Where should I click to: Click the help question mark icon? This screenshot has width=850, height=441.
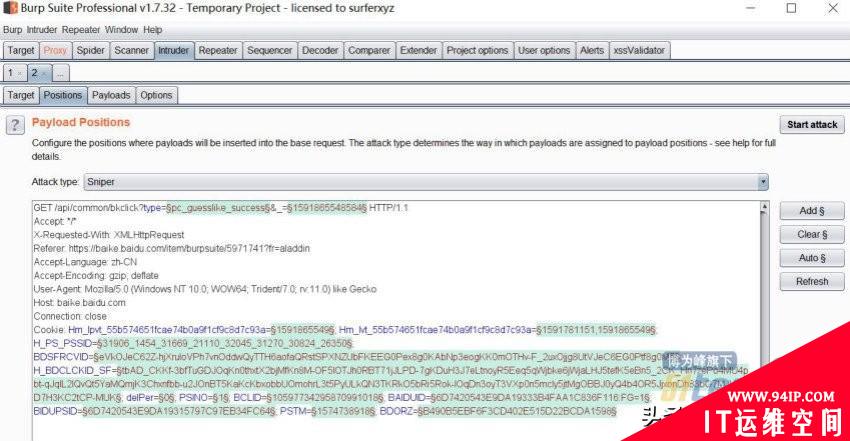[x=15, y=125]
